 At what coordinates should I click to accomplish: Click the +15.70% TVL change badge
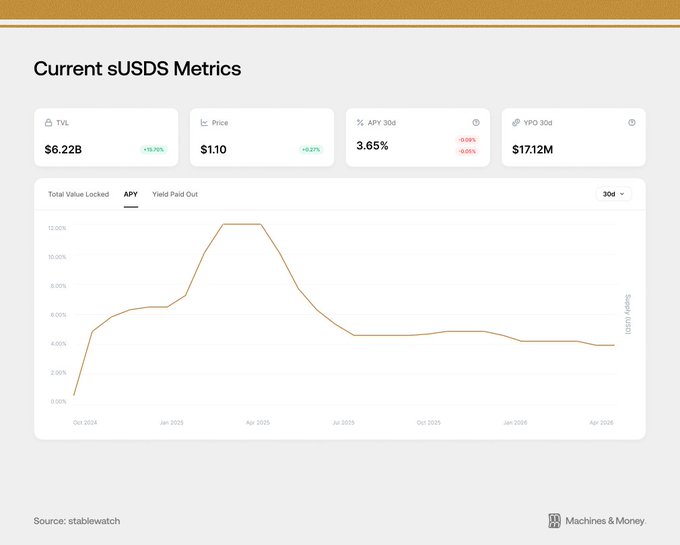pos(154,150)
